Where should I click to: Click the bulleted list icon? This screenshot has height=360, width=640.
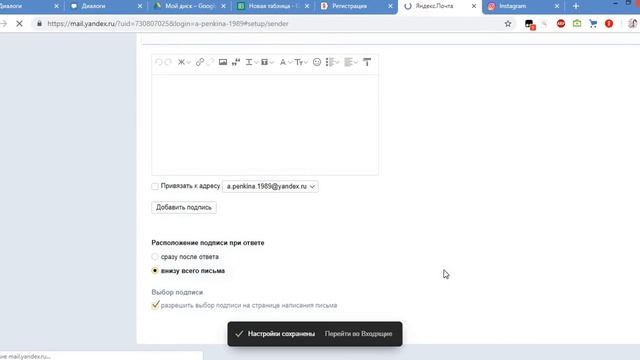[x=330, y=62]
